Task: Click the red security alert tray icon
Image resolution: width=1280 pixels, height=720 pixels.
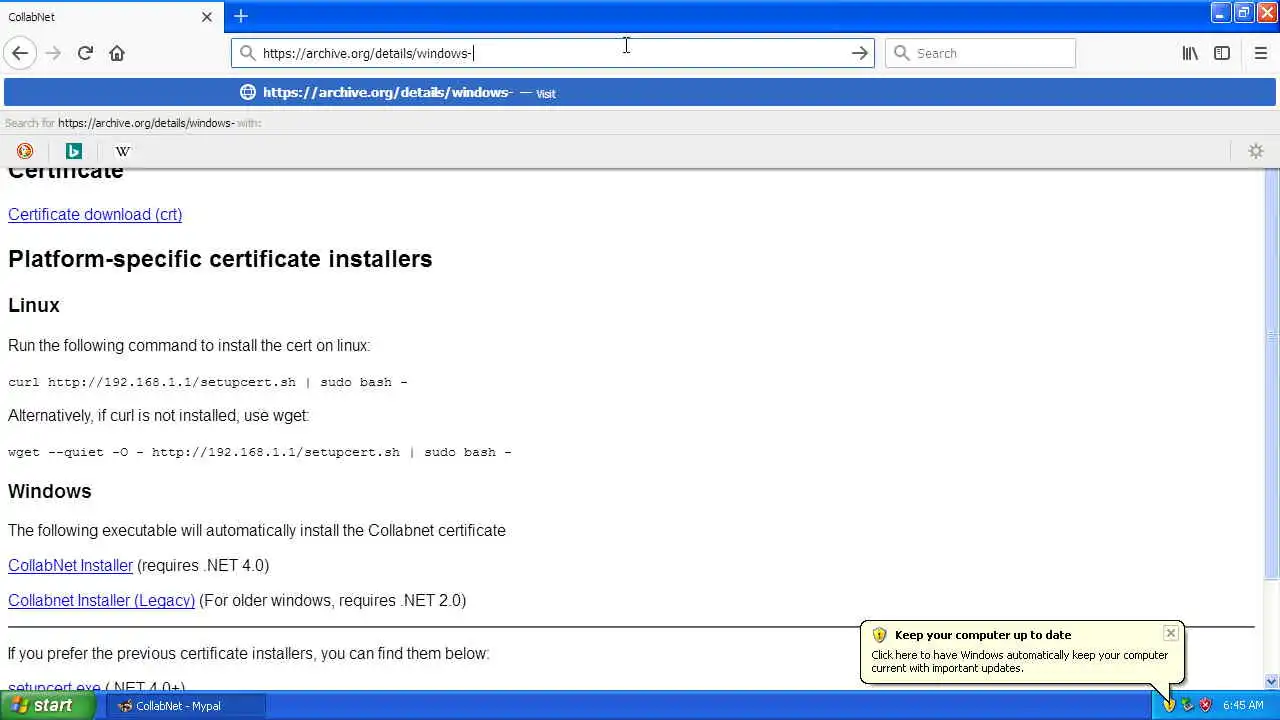Action: [1205, 705]
